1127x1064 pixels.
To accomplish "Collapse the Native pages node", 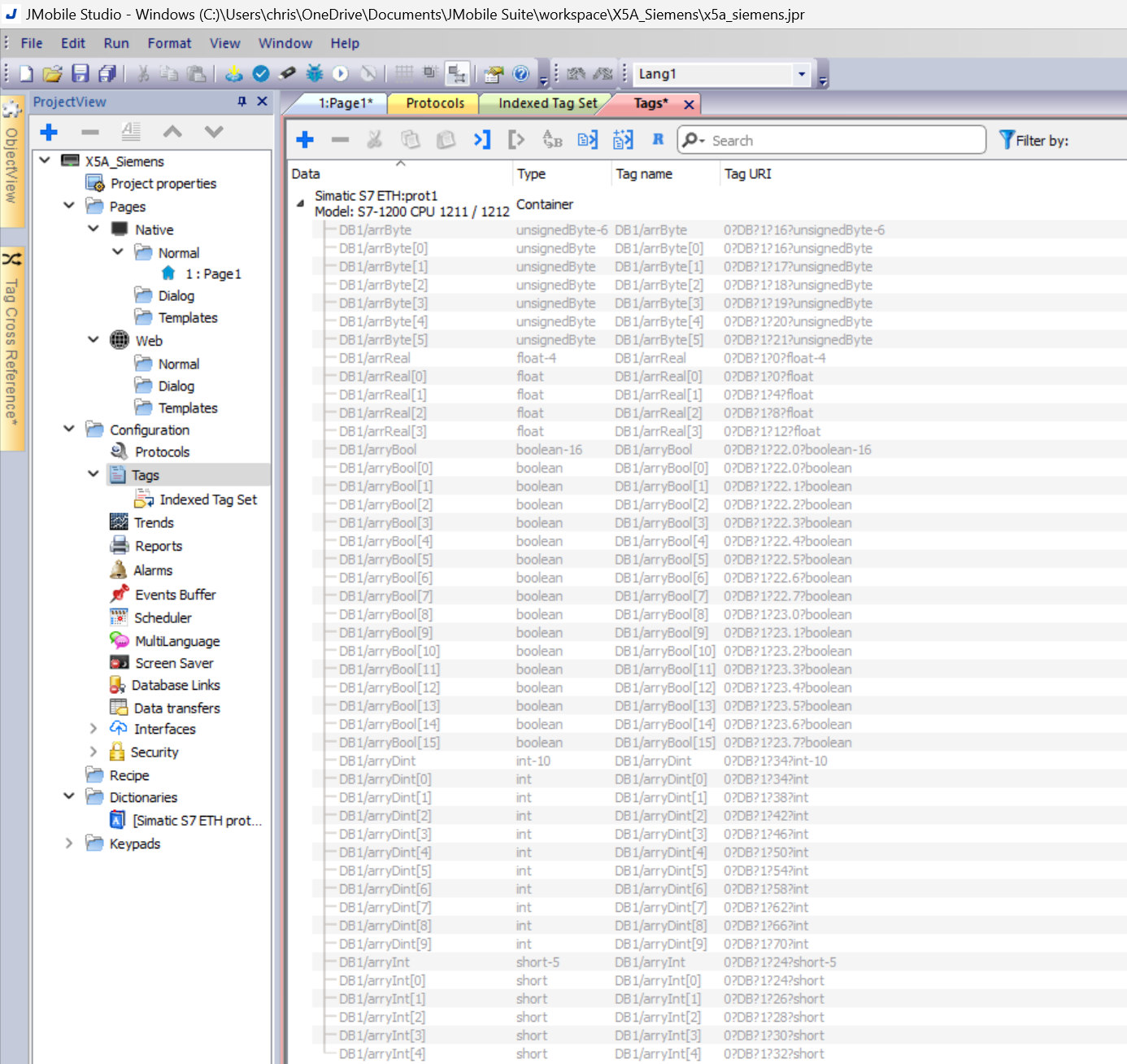I will pyautogui.click(x=94, y=229).
